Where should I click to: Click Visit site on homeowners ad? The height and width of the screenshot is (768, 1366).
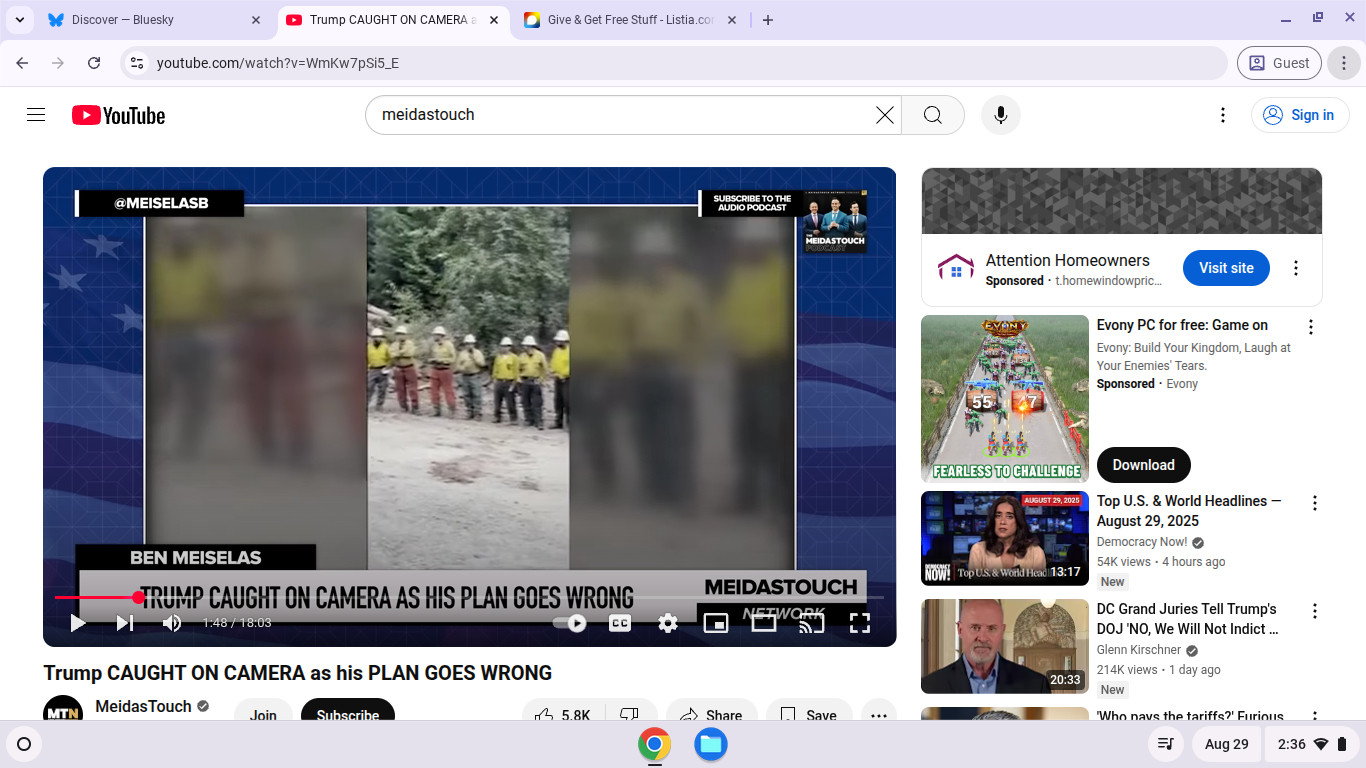point(1226,268)
